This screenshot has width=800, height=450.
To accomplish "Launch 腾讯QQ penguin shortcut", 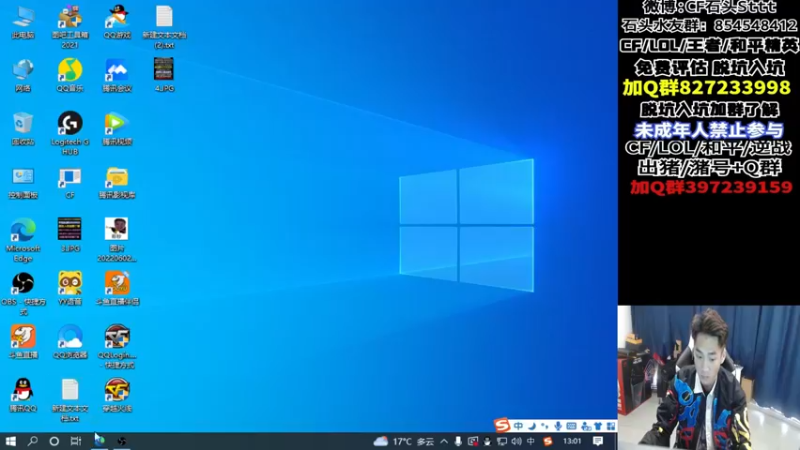I will pos(23,395).
